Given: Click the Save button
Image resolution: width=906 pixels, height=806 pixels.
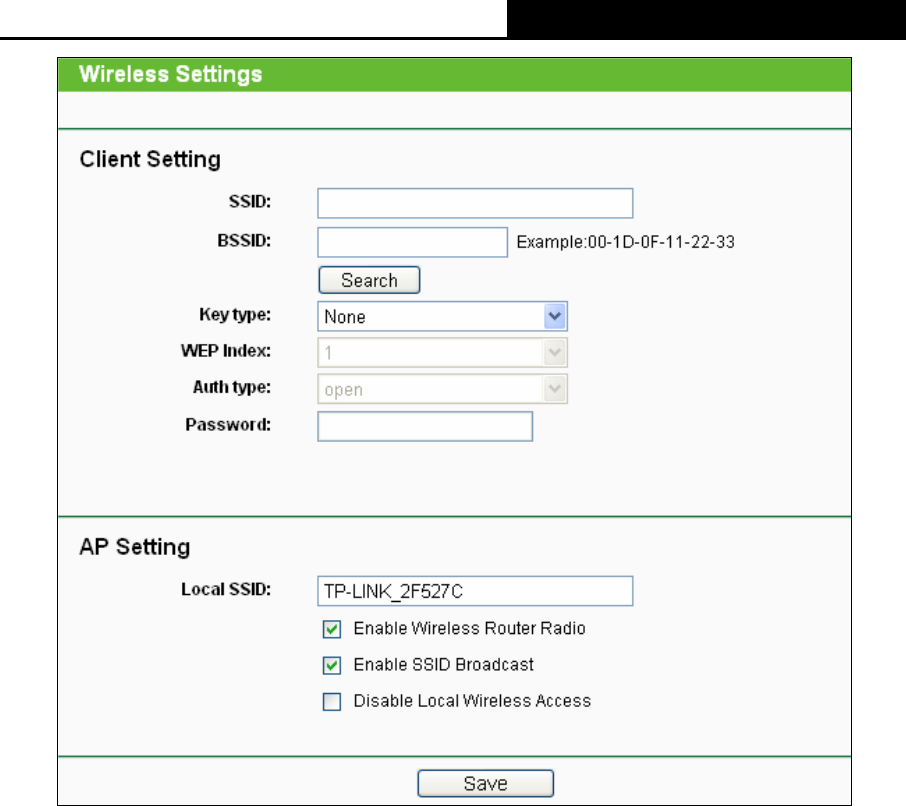Looking at the screenshot, I should pyautogui.click(x=485, y=783).
